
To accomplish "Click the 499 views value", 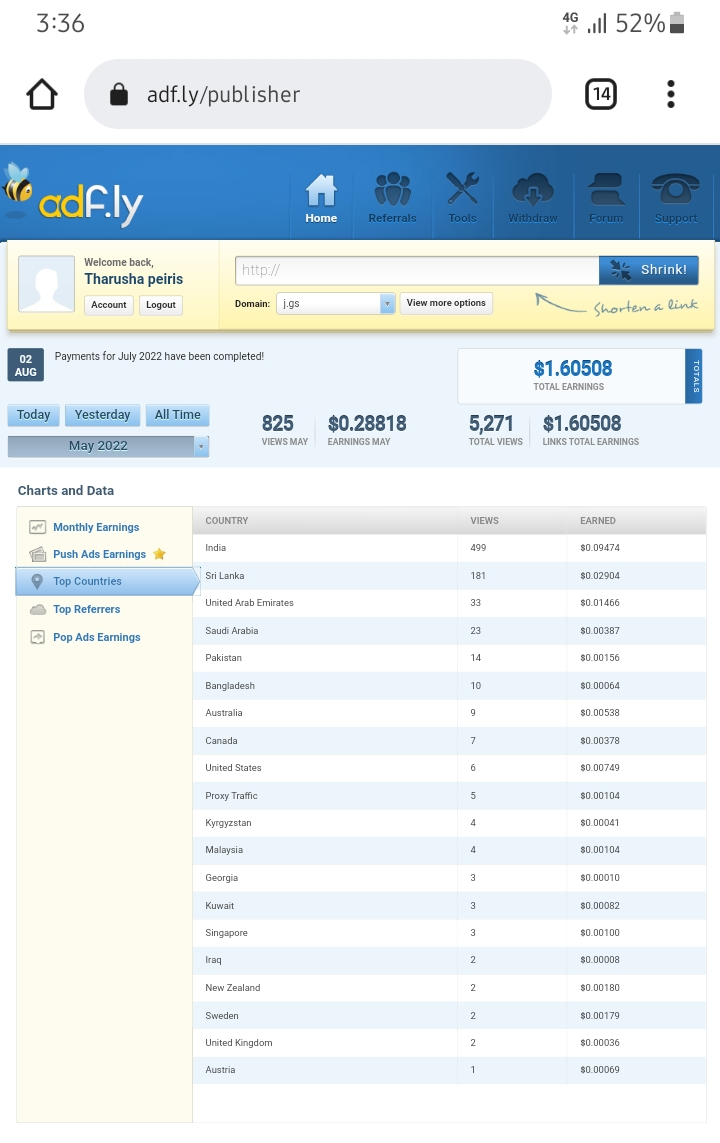I will coord(478,547).
